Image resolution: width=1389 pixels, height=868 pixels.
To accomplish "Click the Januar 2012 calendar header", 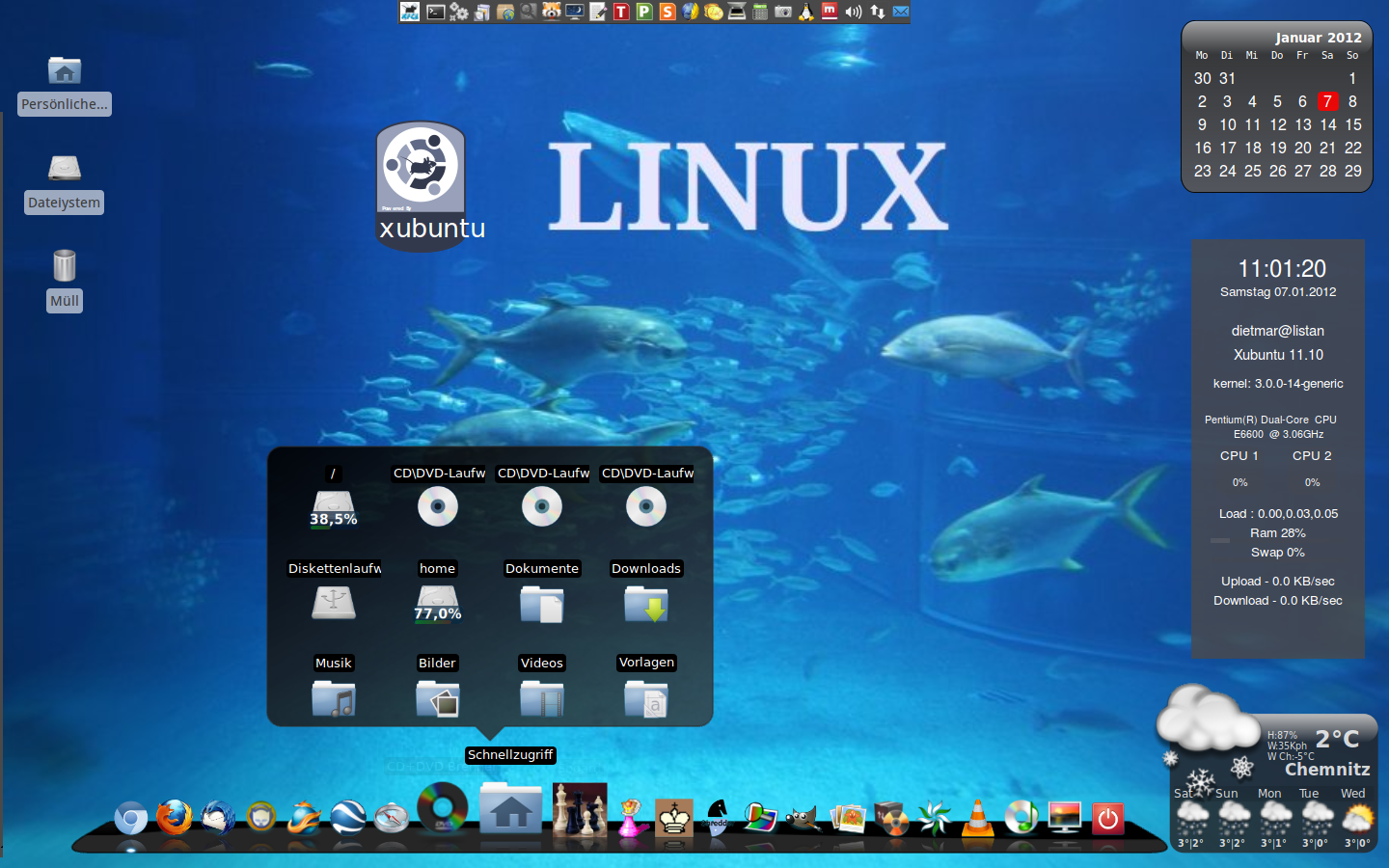I will click(x=1318, y=38).
